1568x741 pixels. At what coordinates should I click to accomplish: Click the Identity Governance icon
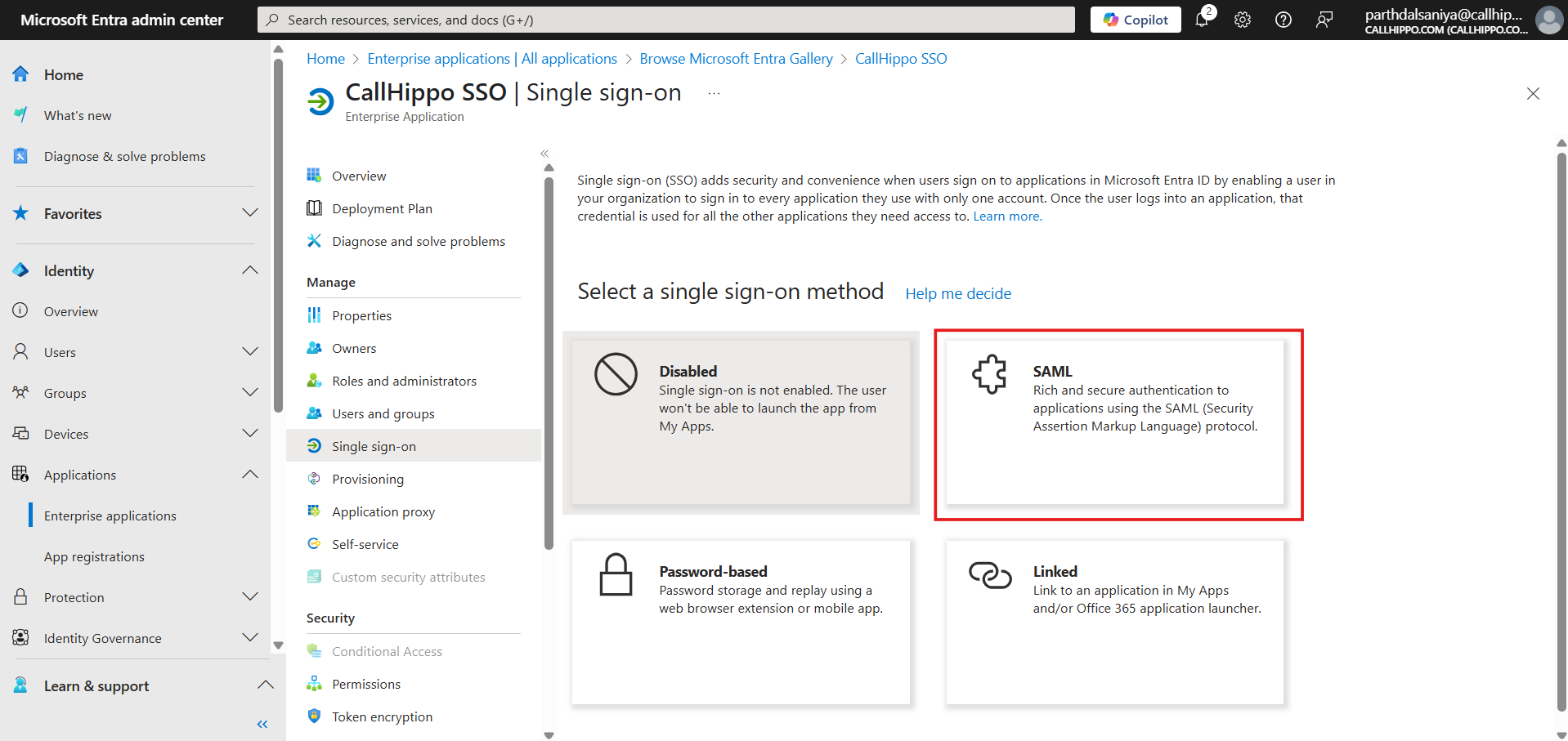tap(21, 638)
